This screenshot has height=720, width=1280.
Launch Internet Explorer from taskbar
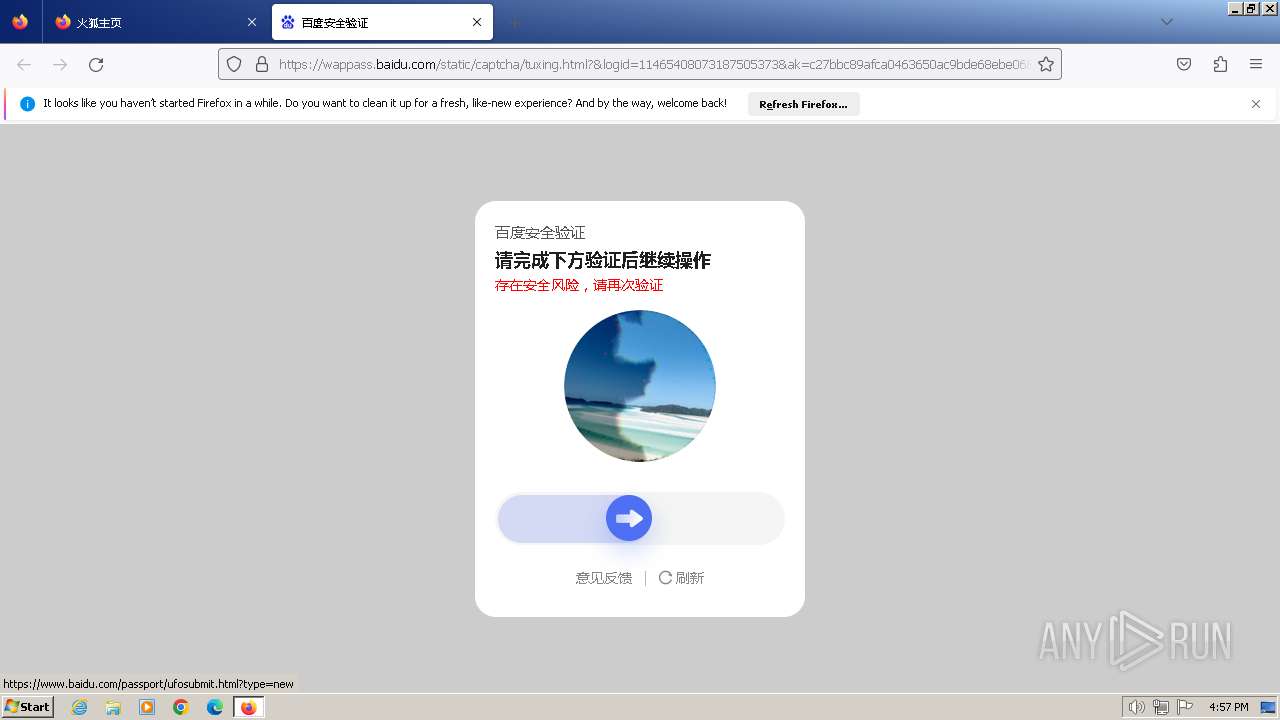tap(79, 707)
